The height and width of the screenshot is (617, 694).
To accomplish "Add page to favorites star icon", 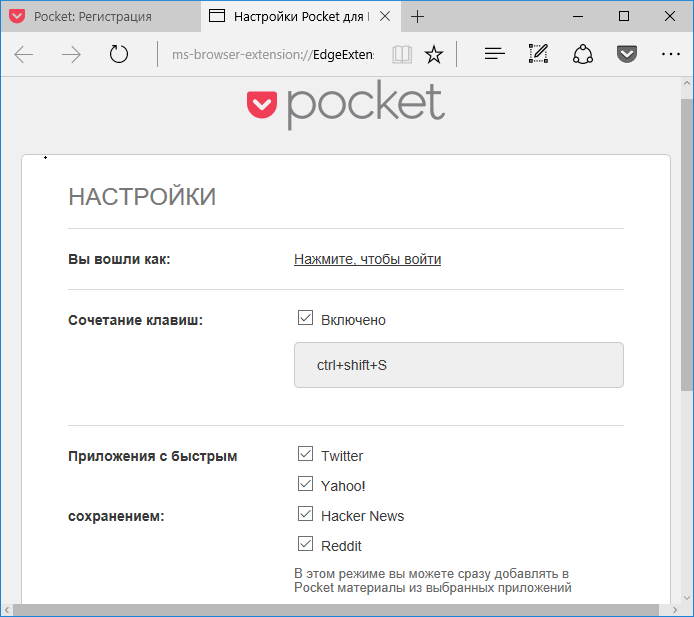I will pyautogui.click(x=434, y=54).
